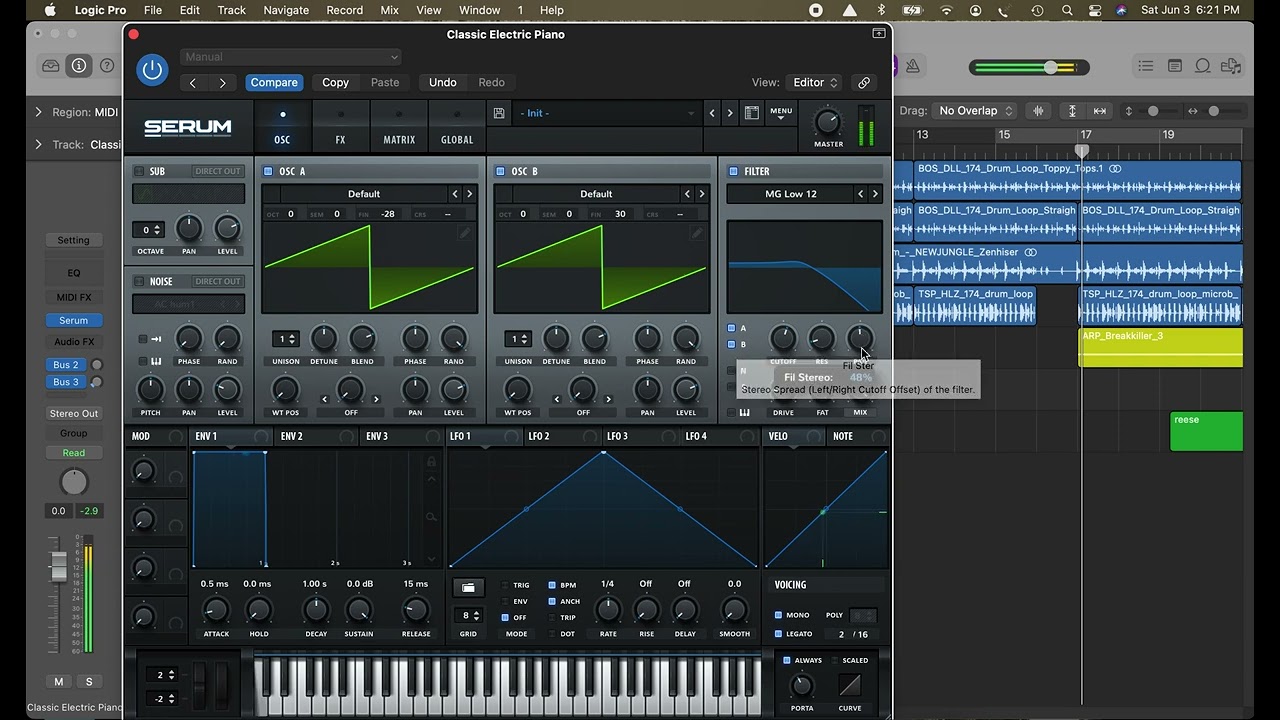
Task: Click the Wi-Fi status icon
Action: (946, 10)
